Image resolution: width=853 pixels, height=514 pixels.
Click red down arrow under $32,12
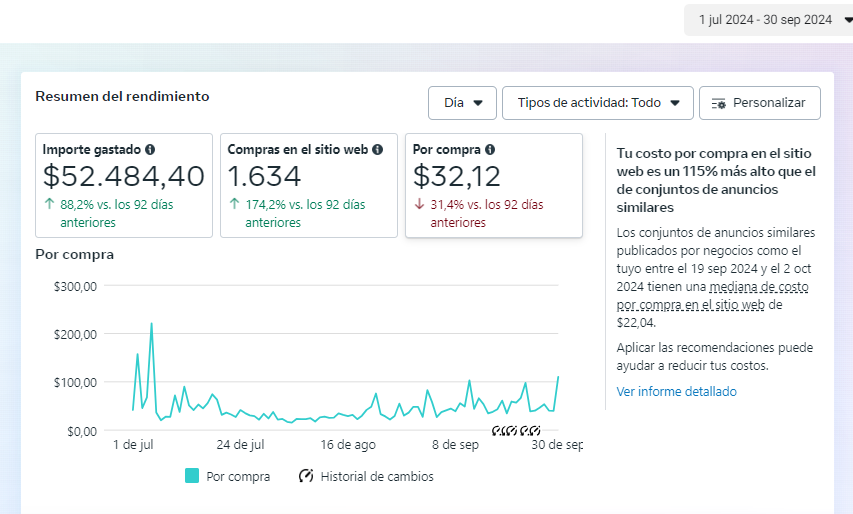(419, 204)
